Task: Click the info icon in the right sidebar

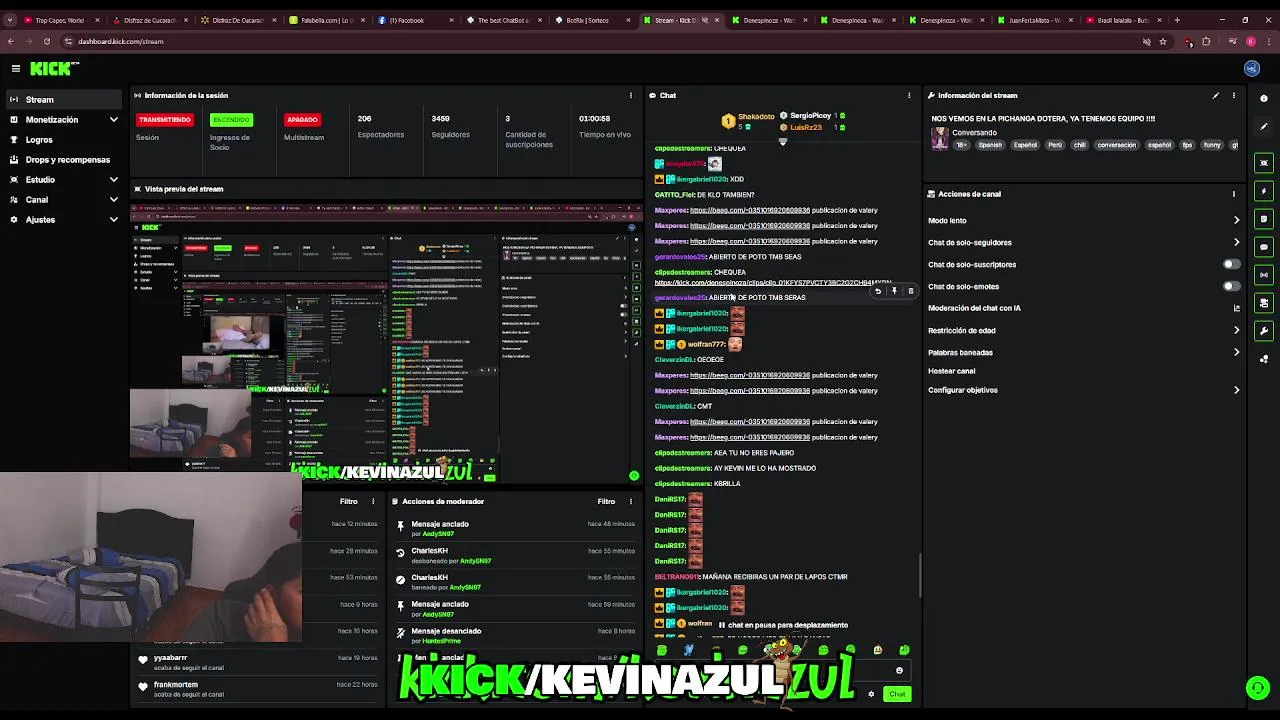Action: click(x=1264, y=98)
